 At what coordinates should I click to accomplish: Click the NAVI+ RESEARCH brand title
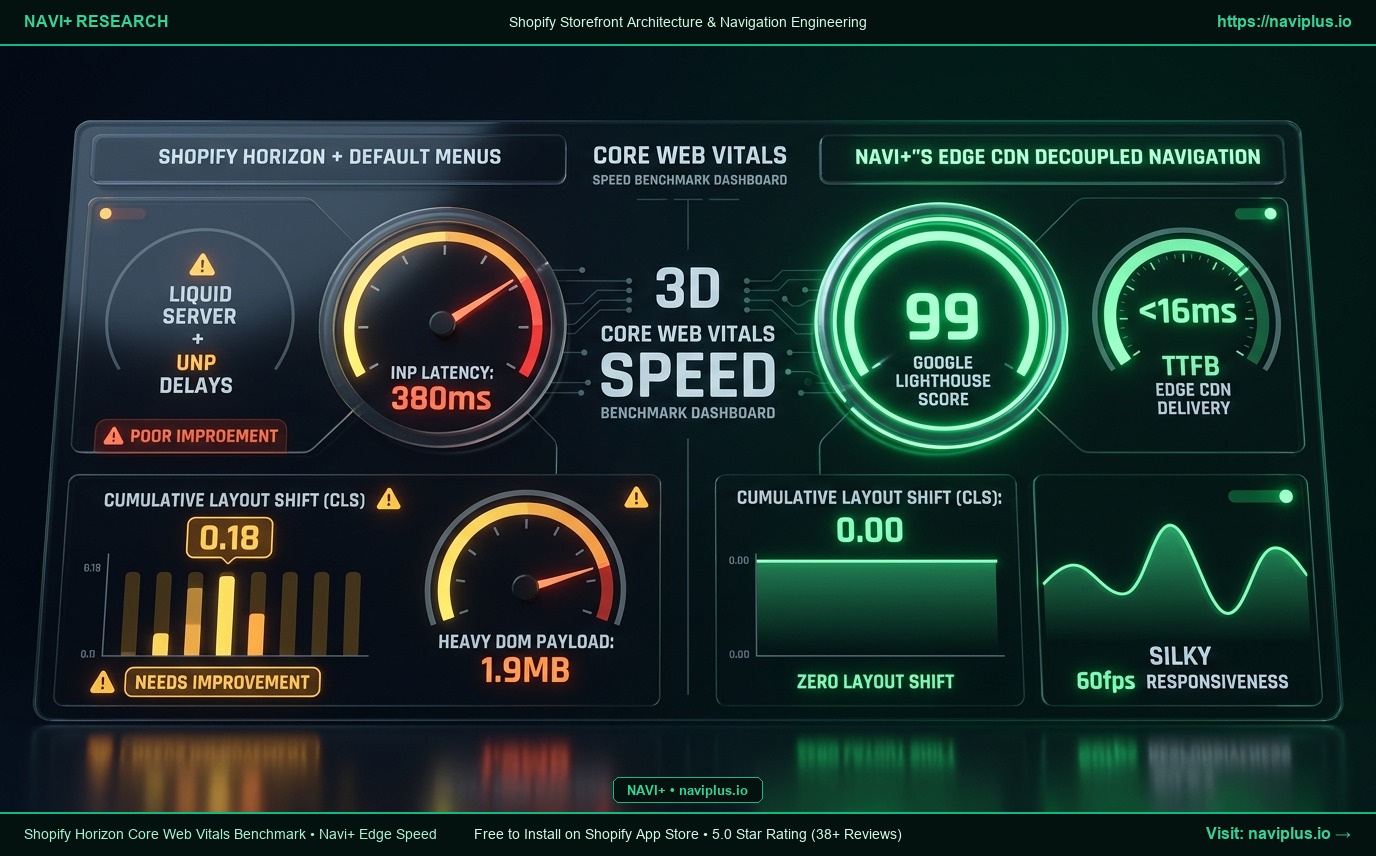(96, 21)
